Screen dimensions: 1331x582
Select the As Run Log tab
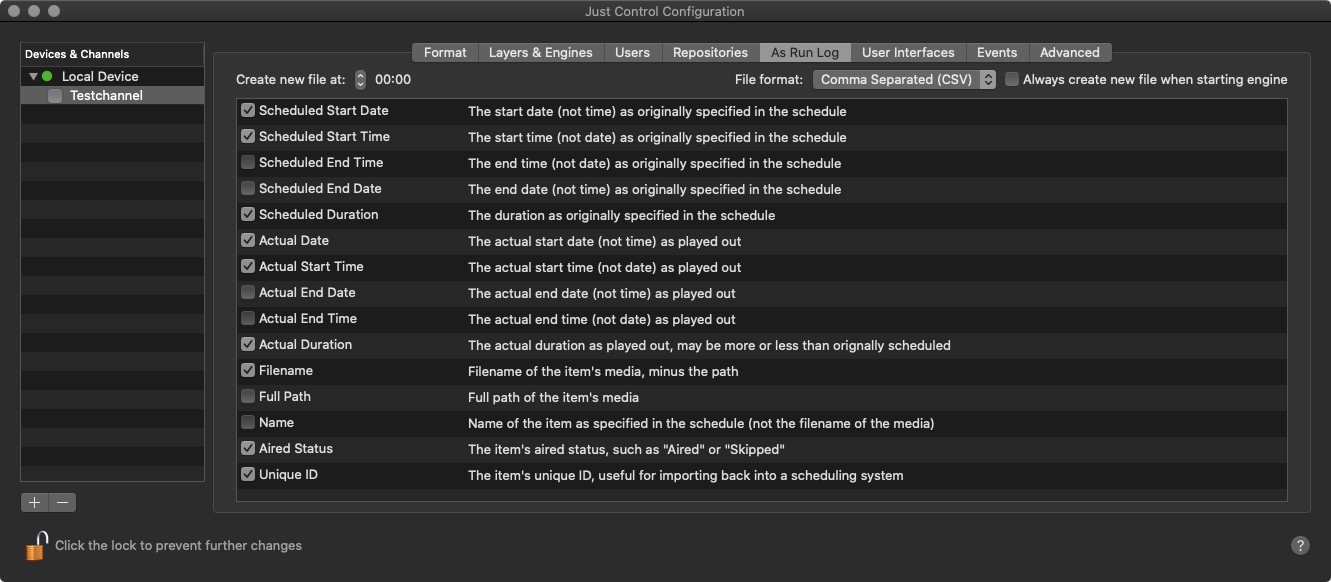pos(805,52)
